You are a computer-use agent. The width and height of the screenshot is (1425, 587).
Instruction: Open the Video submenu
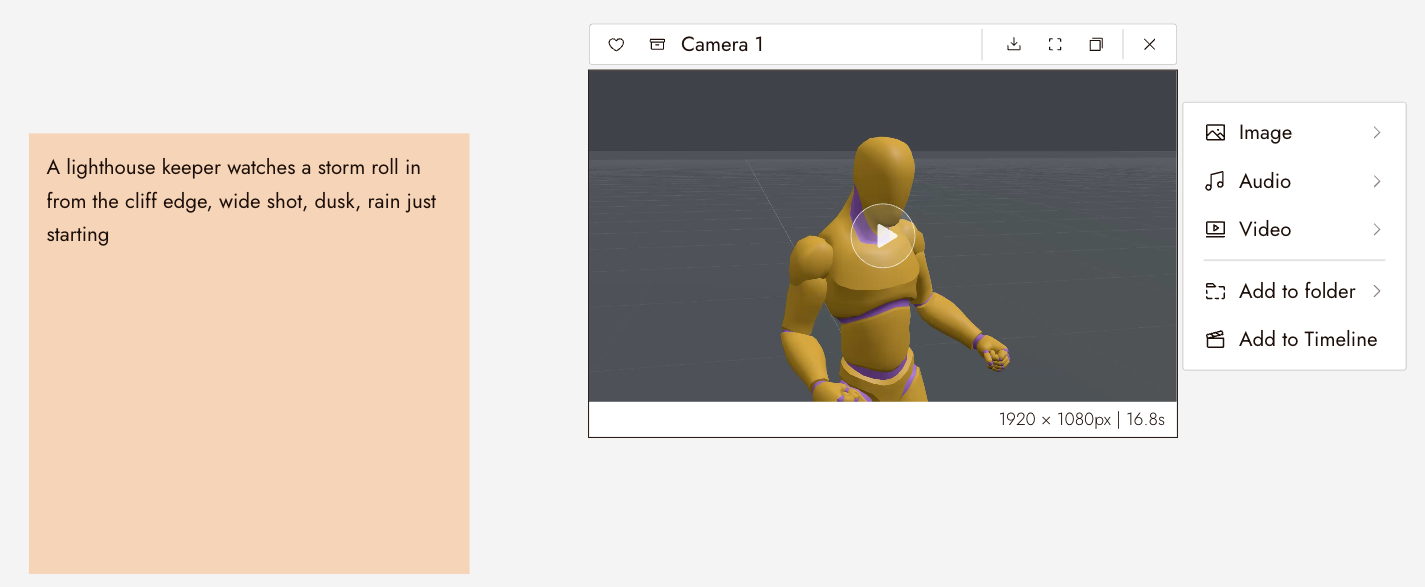(1294, 229)
